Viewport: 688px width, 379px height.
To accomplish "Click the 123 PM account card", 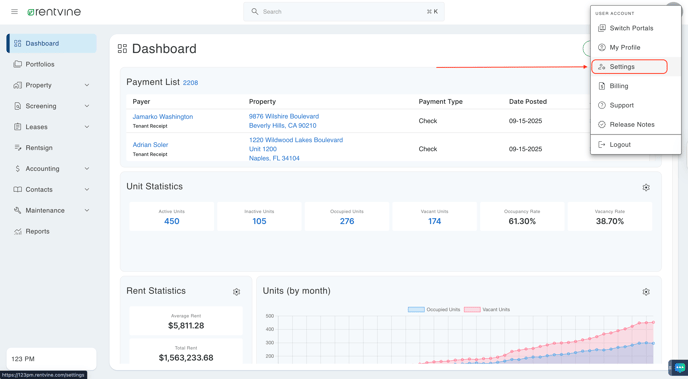I will coord(51,359).
